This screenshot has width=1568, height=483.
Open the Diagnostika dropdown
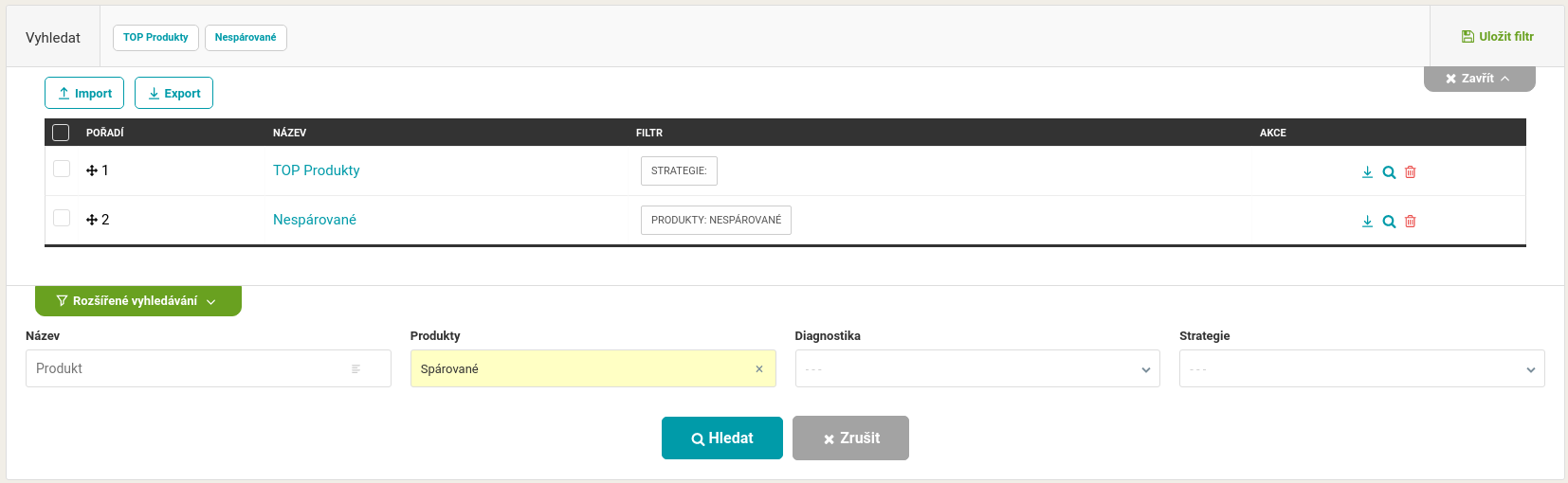[977, 368]
